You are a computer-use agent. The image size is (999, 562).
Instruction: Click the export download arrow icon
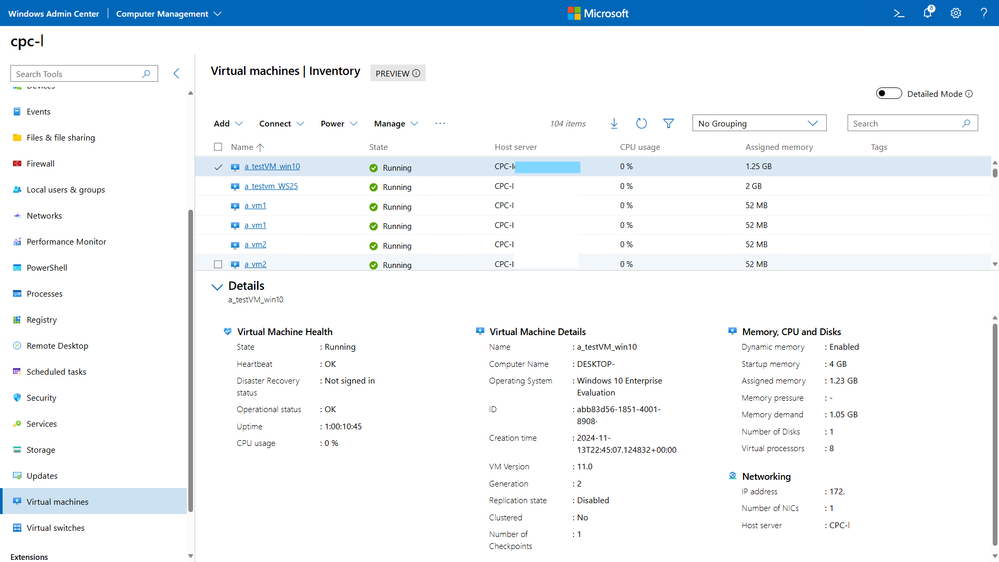pyautogui.click(x=614, y=124)
